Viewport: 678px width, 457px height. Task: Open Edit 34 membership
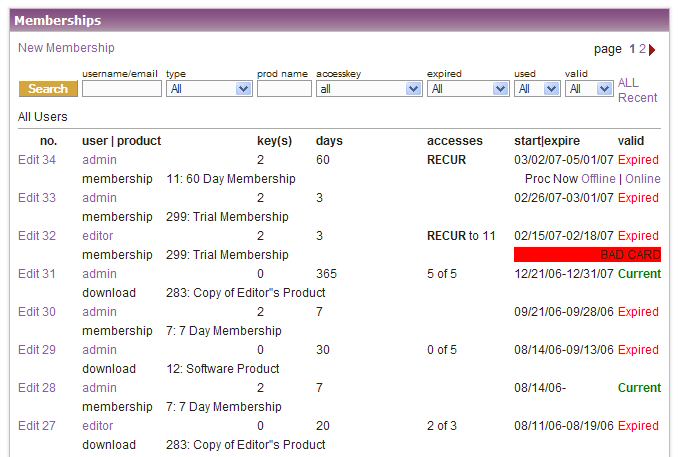coord(37,160)
